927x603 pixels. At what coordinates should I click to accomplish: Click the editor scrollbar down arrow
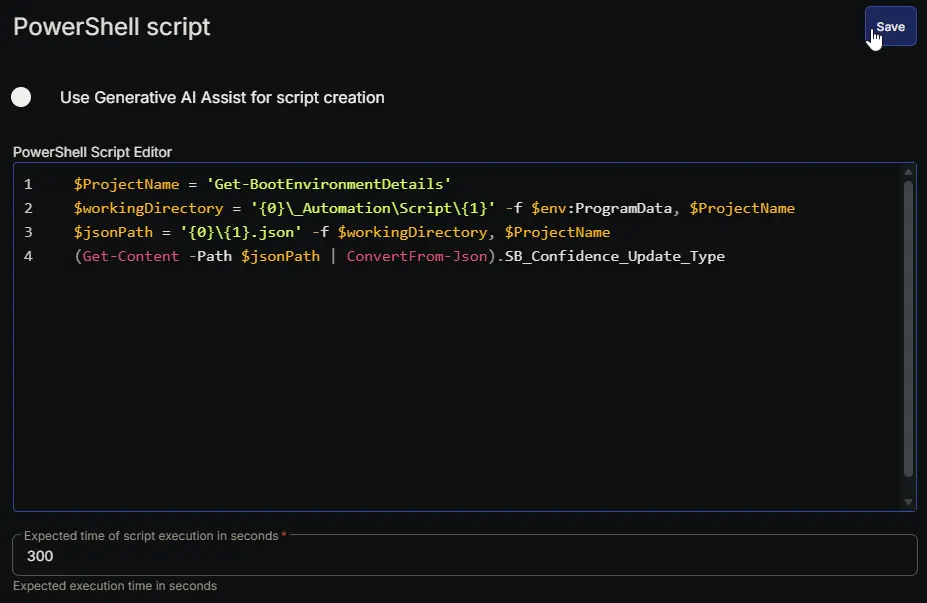tap(908, 502)
